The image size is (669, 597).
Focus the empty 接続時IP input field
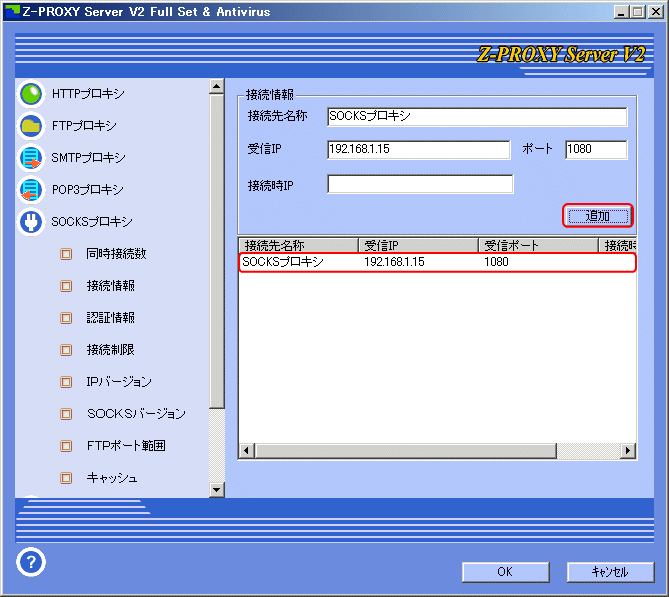[420, 184]
